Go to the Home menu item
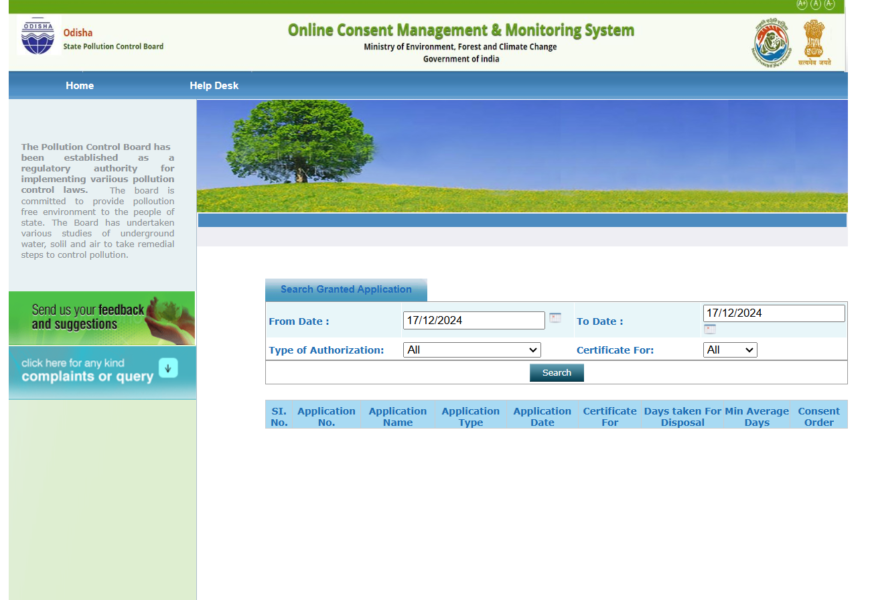Screen dimensions: 870x600 point(80,86)
